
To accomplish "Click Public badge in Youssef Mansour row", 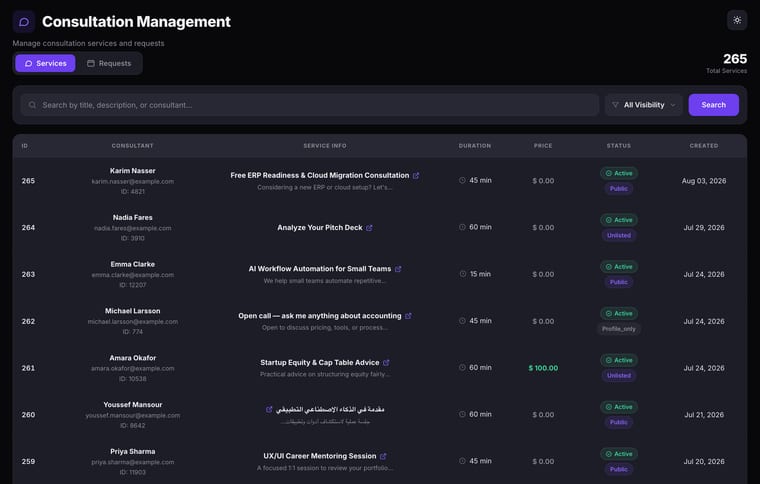I will [619, 422].
